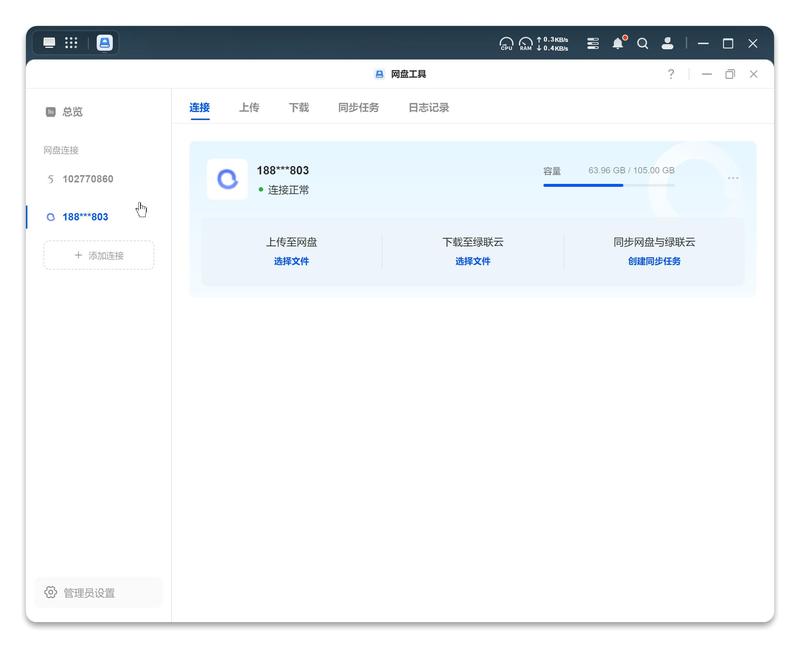The image size is (800, 648).
Task: Click the 添加连接 button
Action: pos(98,255)
